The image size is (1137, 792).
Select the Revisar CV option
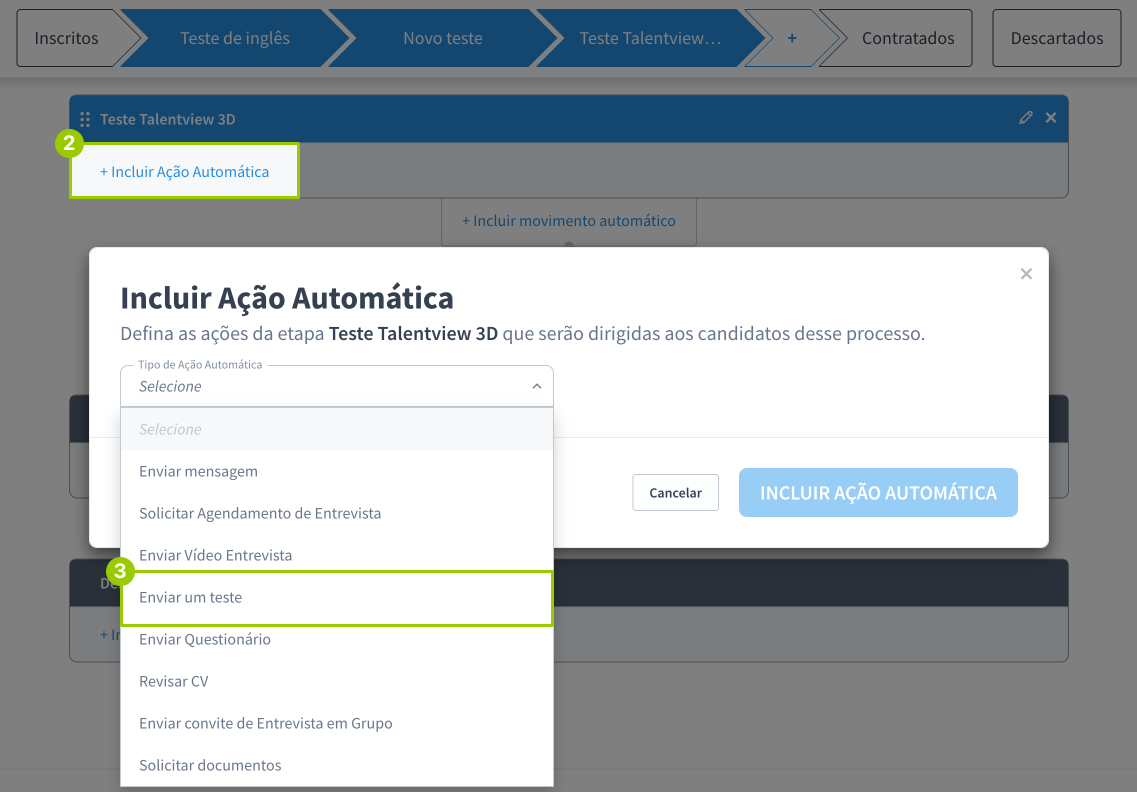point(173,681)
